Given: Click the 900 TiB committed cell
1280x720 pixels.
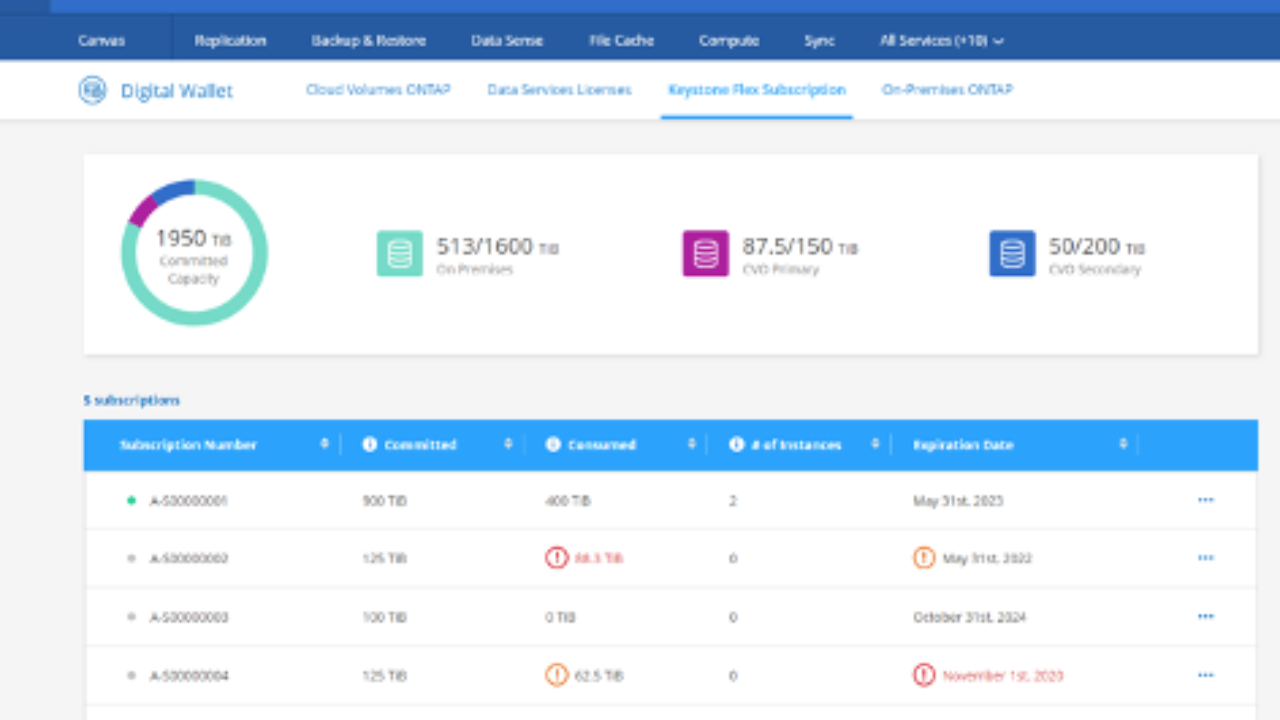Looking at the screenshot, I should point(384,500).
